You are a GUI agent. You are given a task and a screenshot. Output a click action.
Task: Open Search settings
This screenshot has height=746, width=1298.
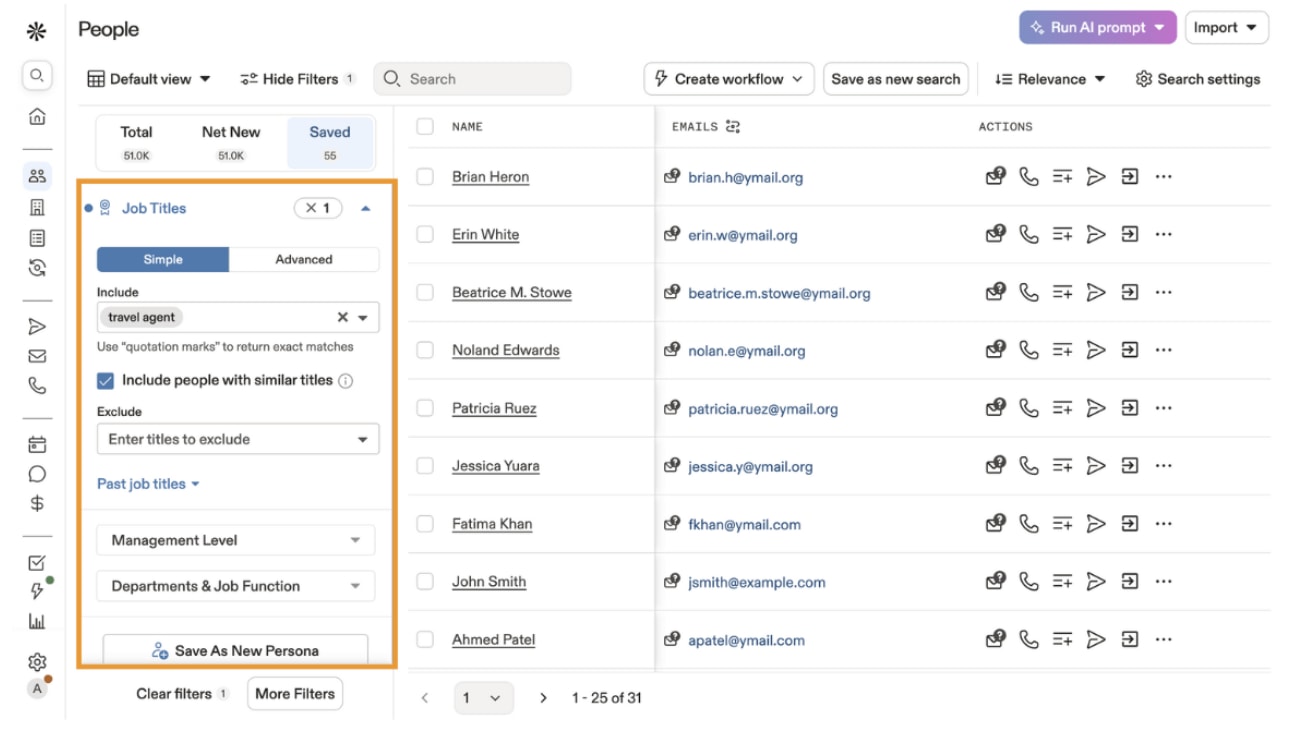point(1198,79)
